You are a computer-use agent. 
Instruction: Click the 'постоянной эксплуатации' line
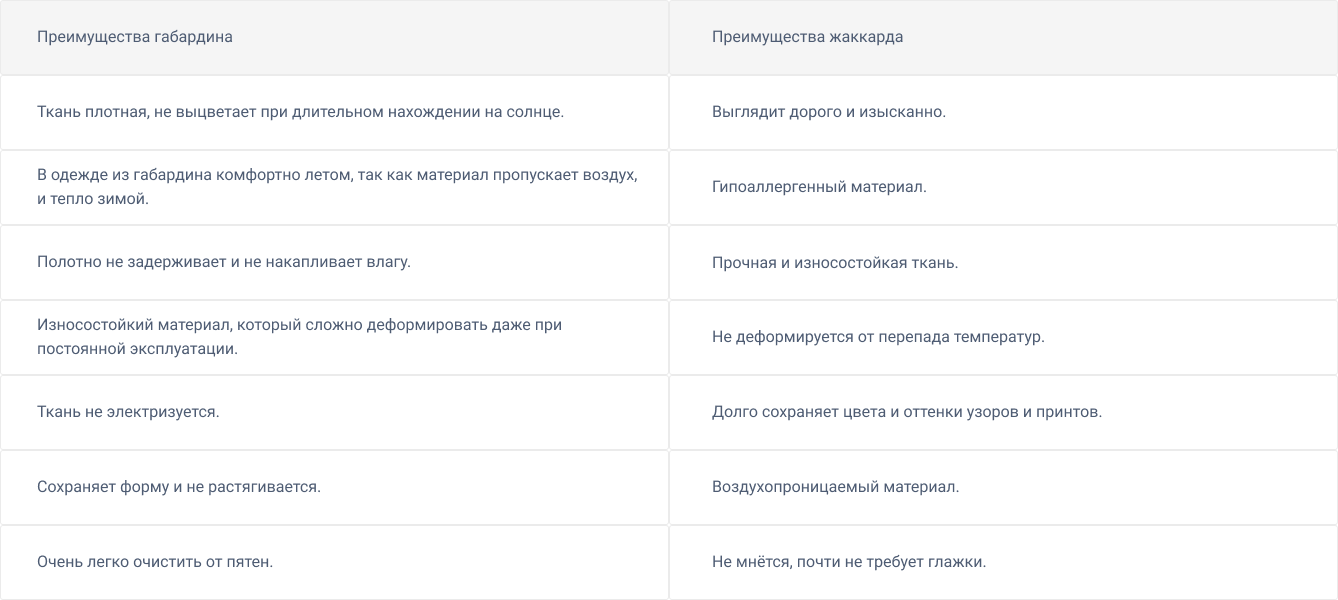click(x=137, y=349)
